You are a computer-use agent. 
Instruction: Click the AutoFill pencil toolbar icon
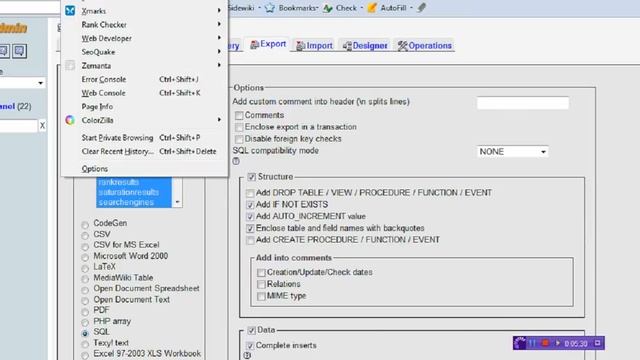(x=372, y=8)
